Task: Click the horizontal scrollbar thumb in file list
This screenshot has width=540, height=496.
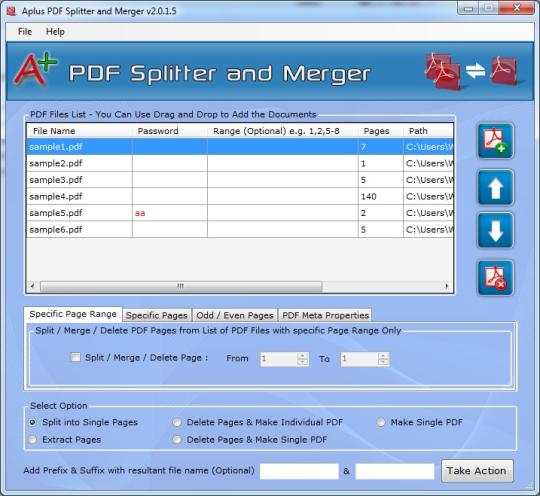Action: point(181,286)
